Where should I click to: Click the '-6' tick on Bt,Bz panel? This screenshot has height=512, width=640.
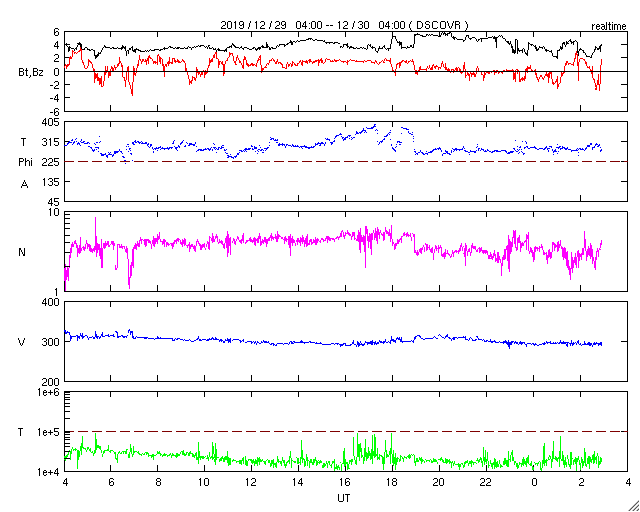coord(55,111)
